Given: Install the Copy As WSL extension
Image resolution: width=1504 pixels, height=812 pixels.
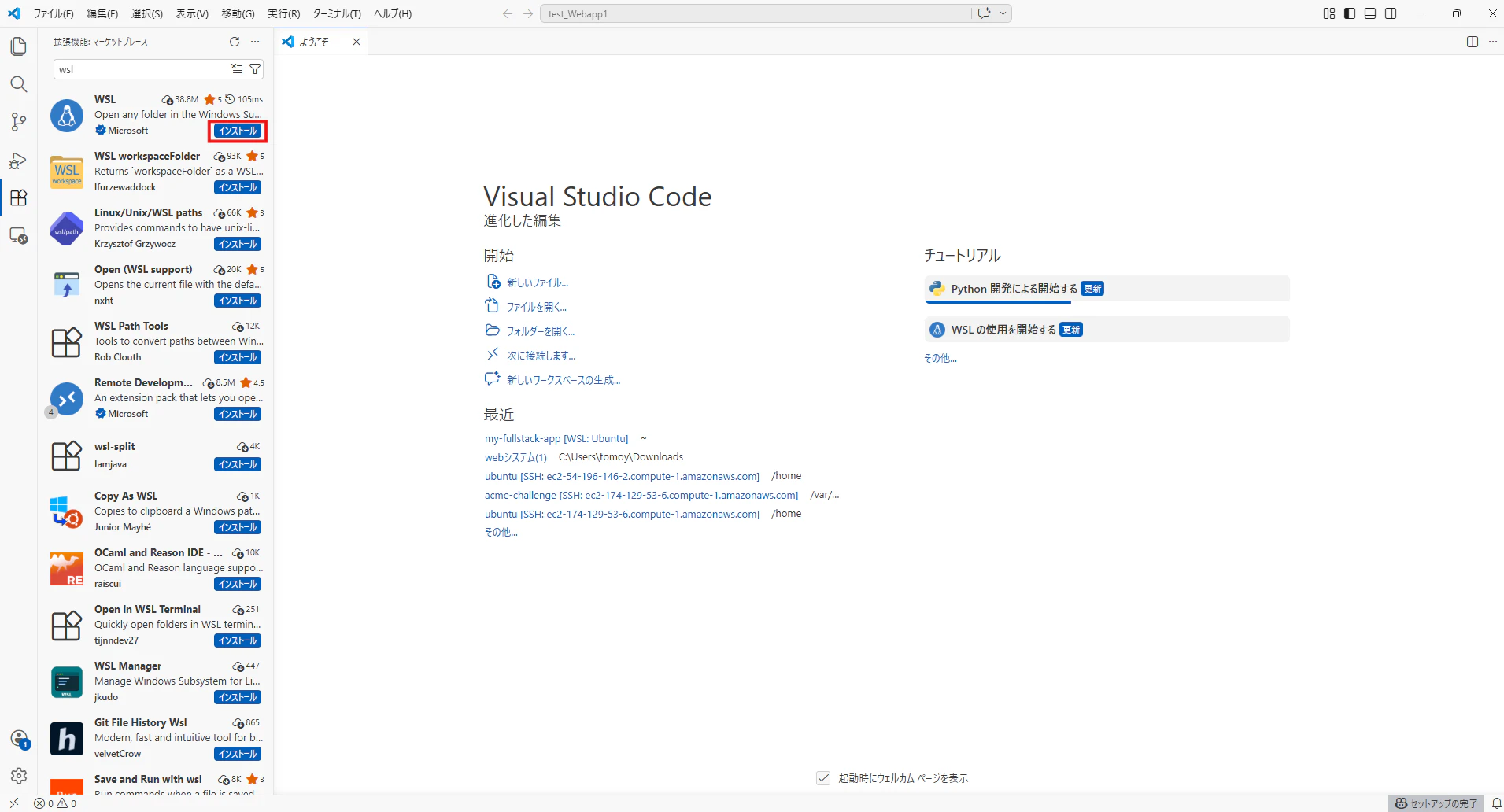Looking at the screenshot, I should point(238,527).
